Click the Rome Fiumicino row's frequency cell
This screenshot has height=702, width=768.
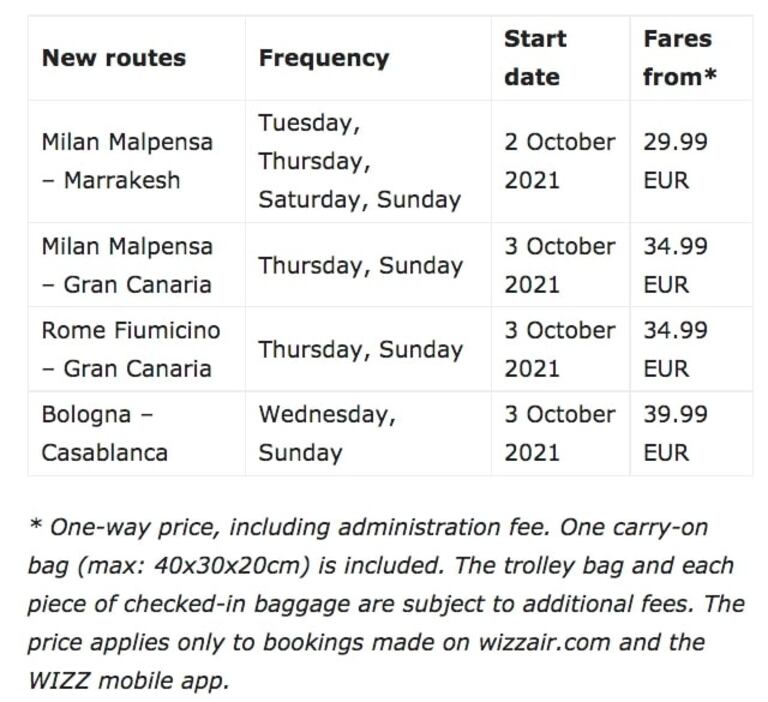click(x=360, y=349)
